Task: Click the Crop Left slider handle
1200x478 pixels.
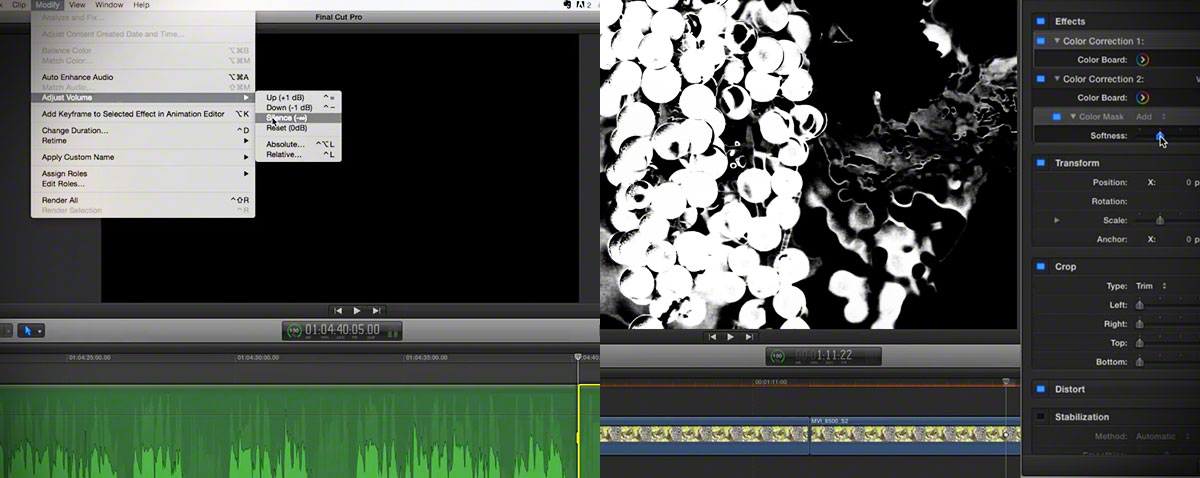Action: (1139, 305)
